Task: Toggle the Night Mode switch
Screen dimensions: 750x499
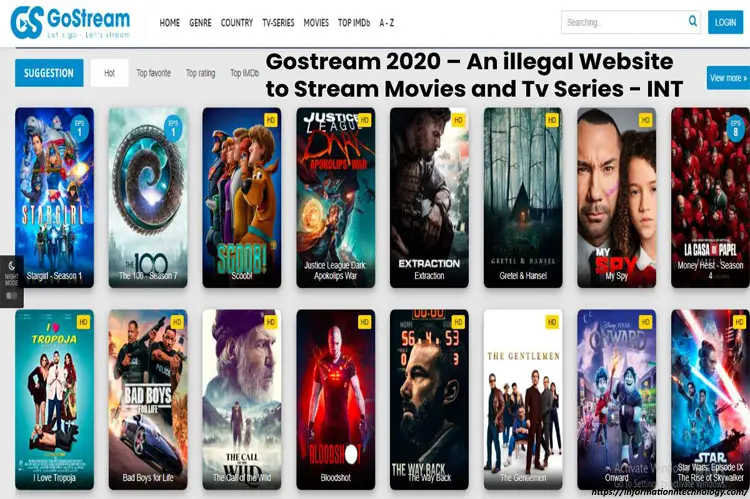Action: [x=11, y=296]
